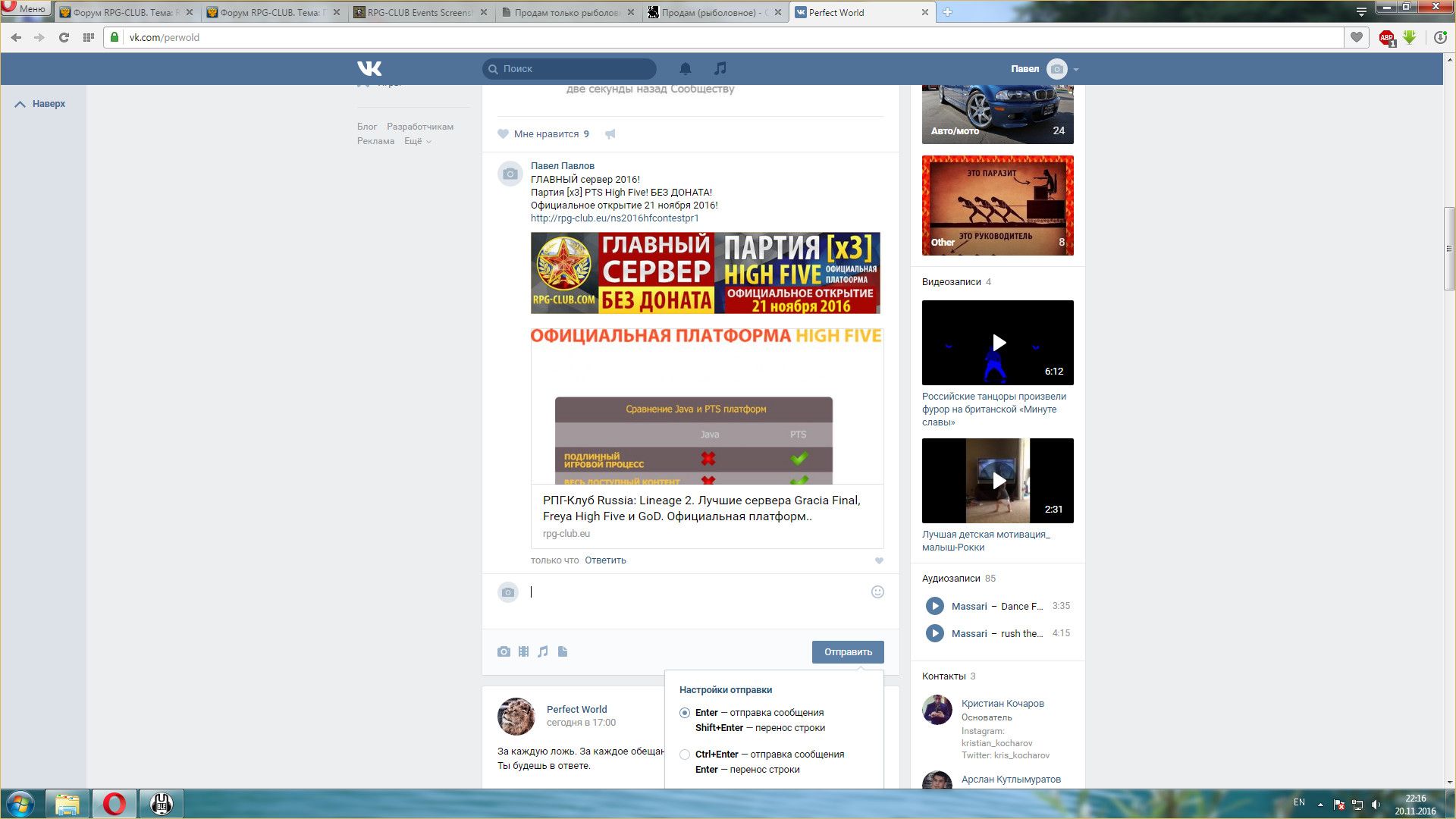Click the Perfect World lion avatar
1456x819 pixels.
tap(516, 717)
